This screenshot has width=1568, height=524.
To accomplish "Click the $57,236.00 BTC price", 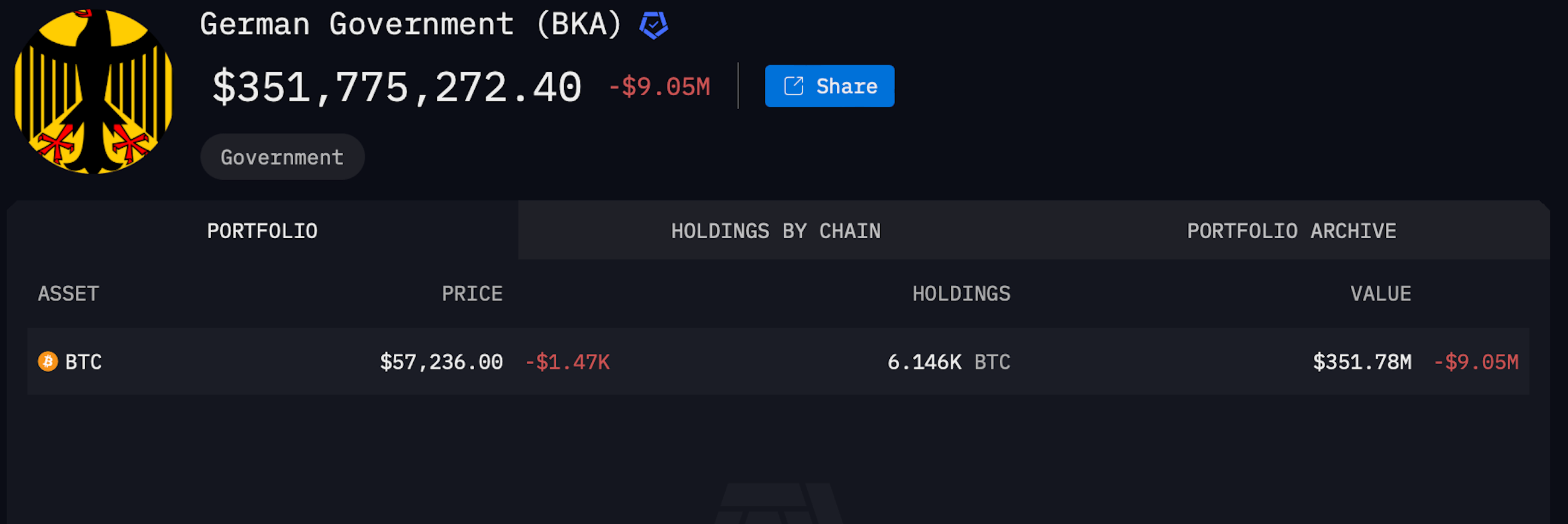I will tap(441, 362).
